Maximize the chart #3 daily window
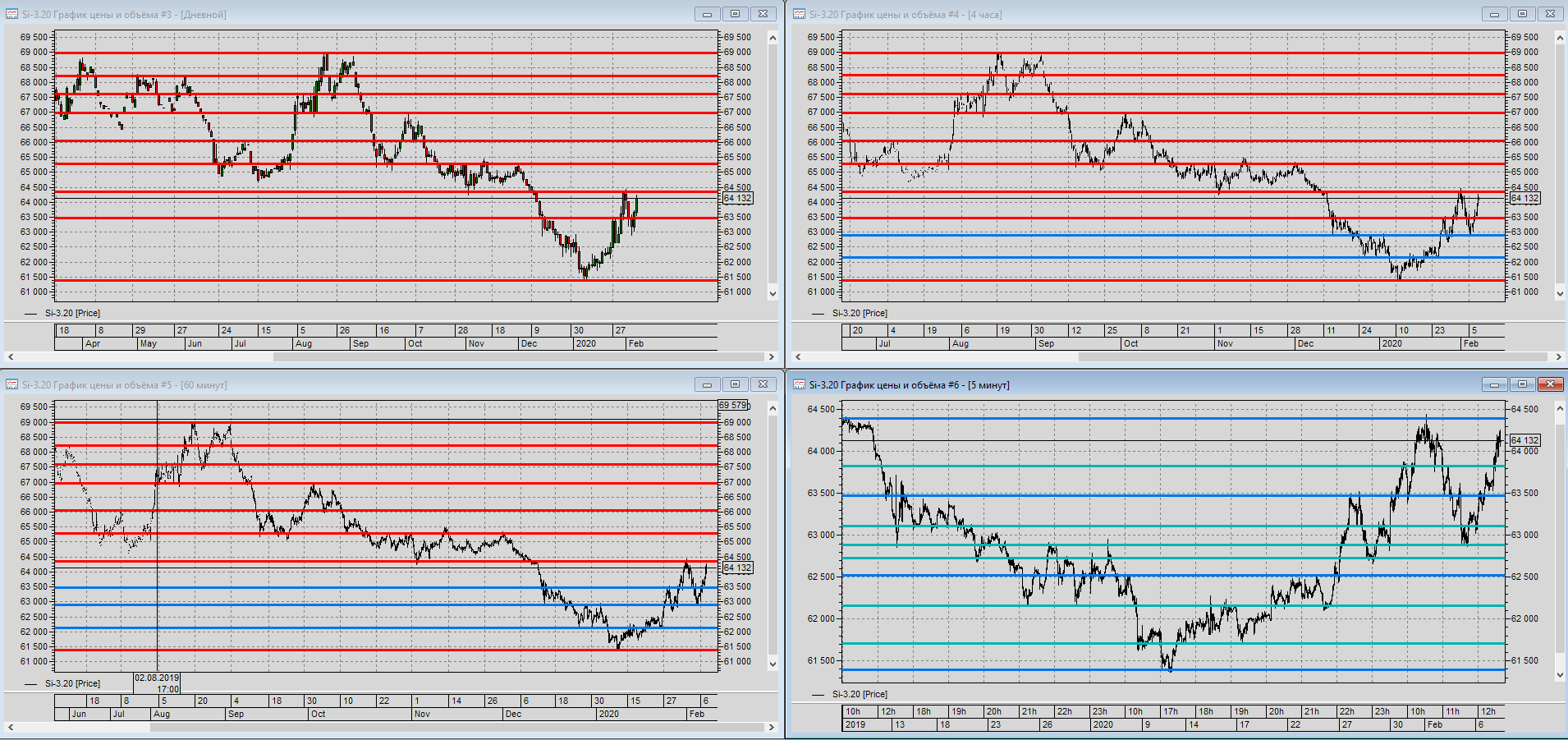Image resolution: width=1568 pixels, height=740 pixels. click(735, 14)
